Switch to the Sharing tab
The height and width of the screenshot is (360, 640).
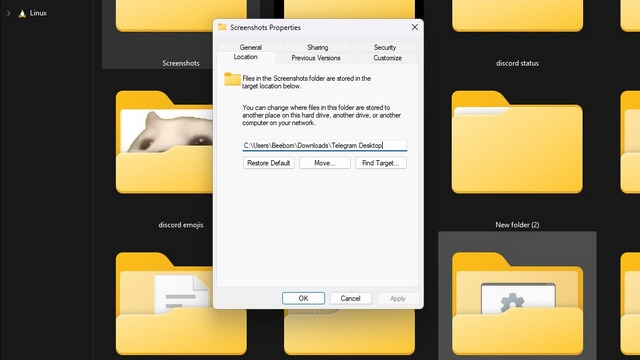(318, 47)
